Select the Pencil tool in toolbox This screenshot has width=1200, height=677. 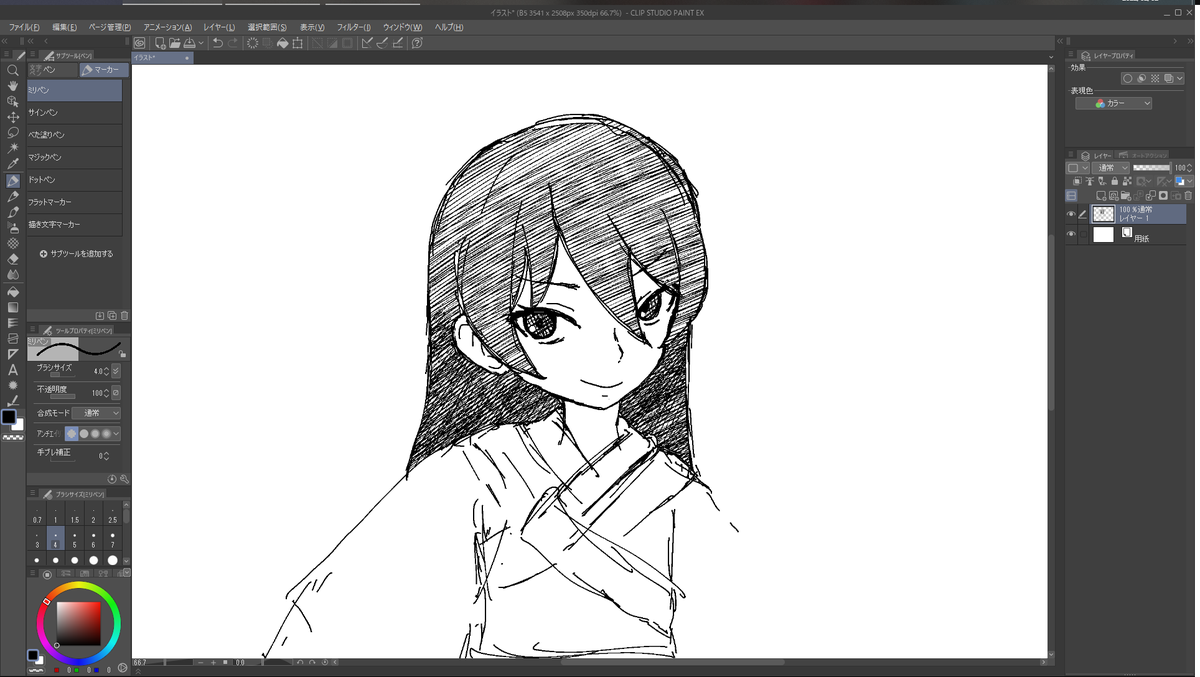pyautogui.click(x=13, y=197)
